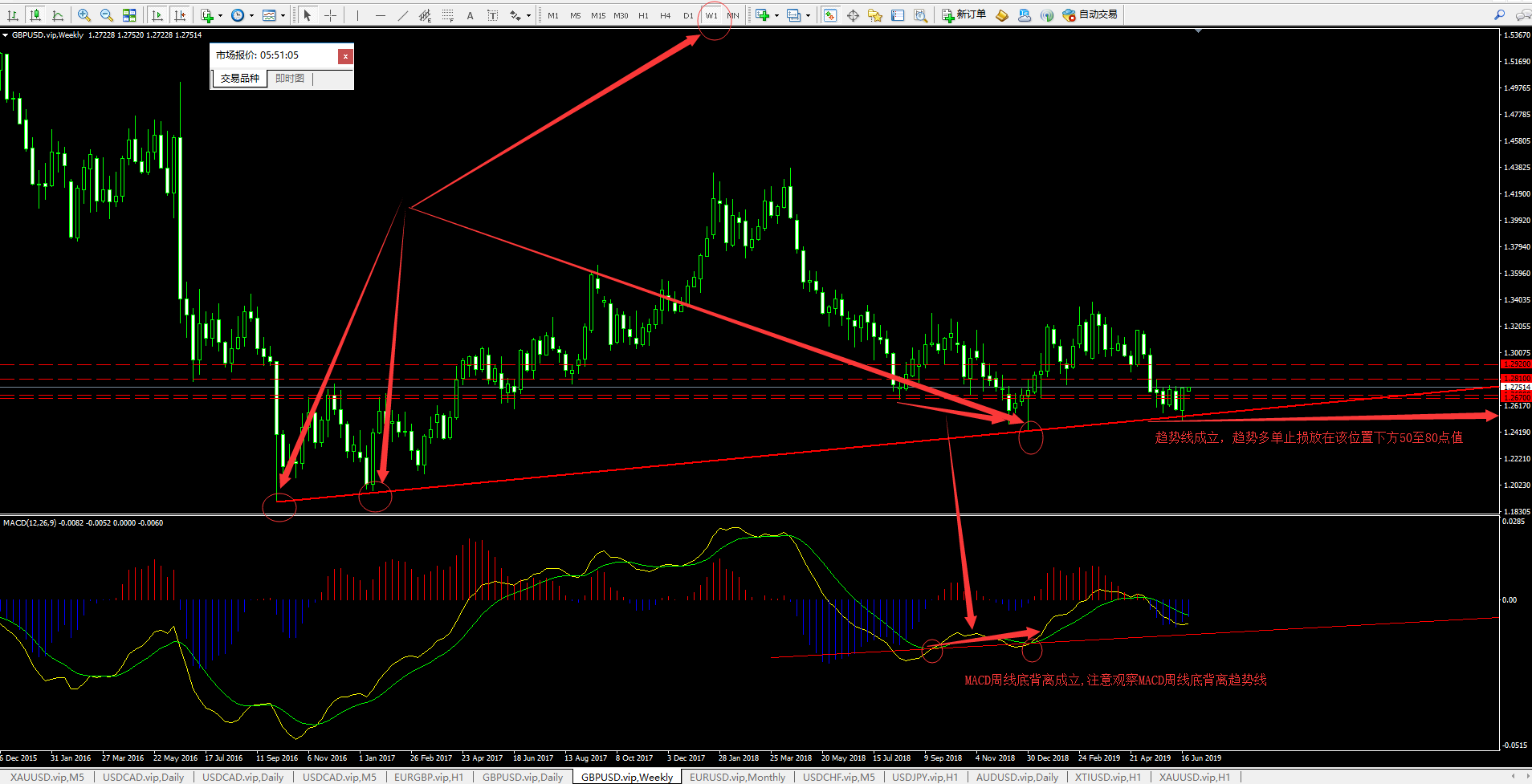Click 新订单 new order button
This screenshot has height=784, width=1532.
(x=964, y=15)
